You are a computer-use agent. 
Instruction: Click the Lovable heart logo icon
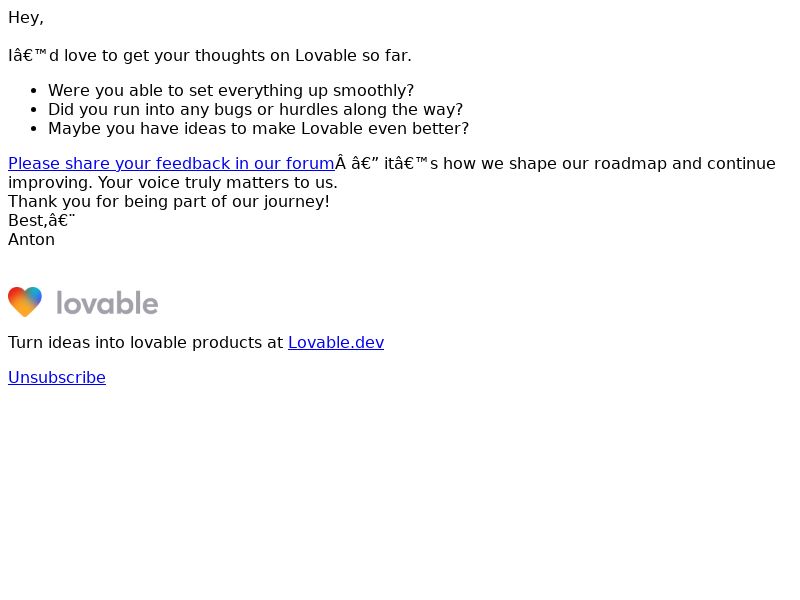[x=25, y=302]
